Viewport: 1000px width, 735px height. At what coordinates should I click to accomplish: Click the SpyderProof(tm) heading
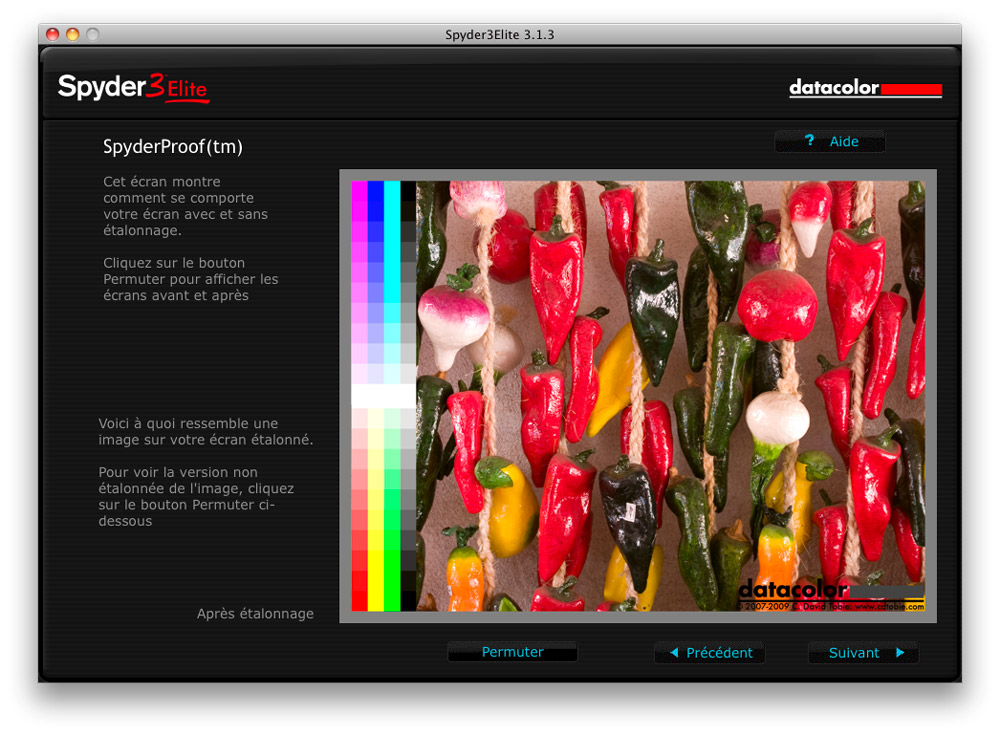point(173,147)
